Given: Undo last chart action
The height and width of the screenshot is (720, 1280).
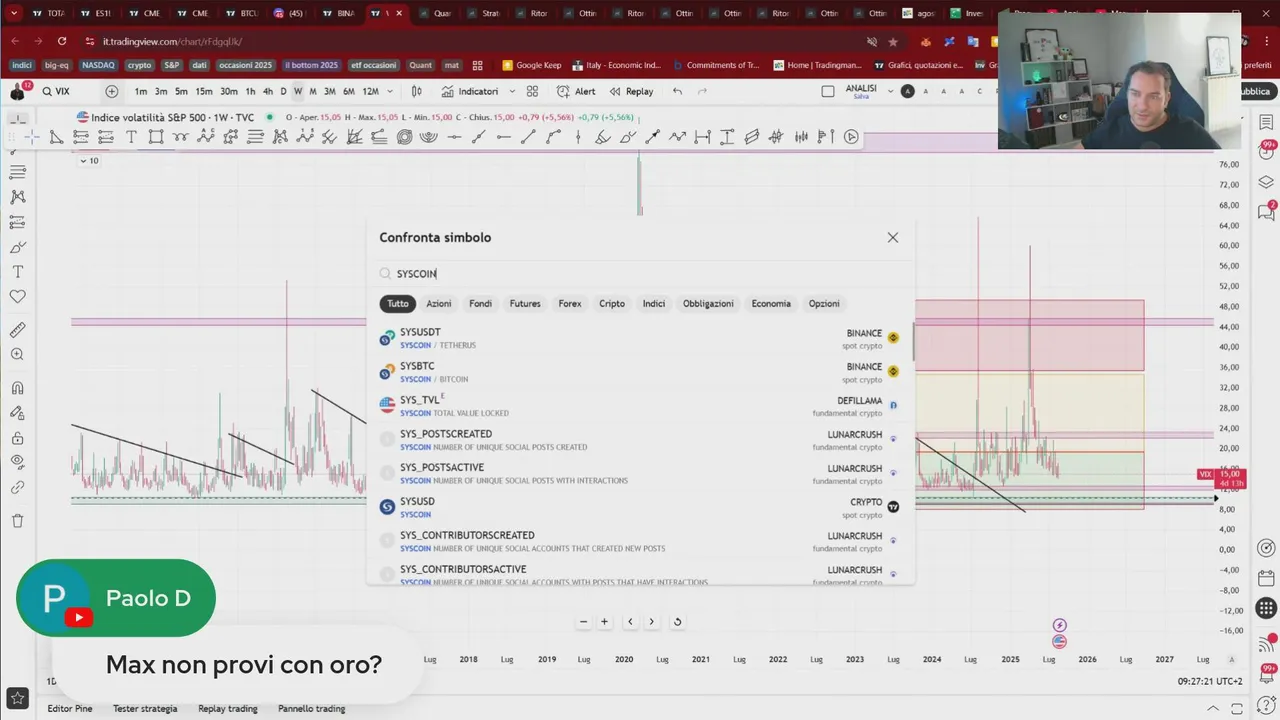Looking at the screenshot, I should [677, 91].
